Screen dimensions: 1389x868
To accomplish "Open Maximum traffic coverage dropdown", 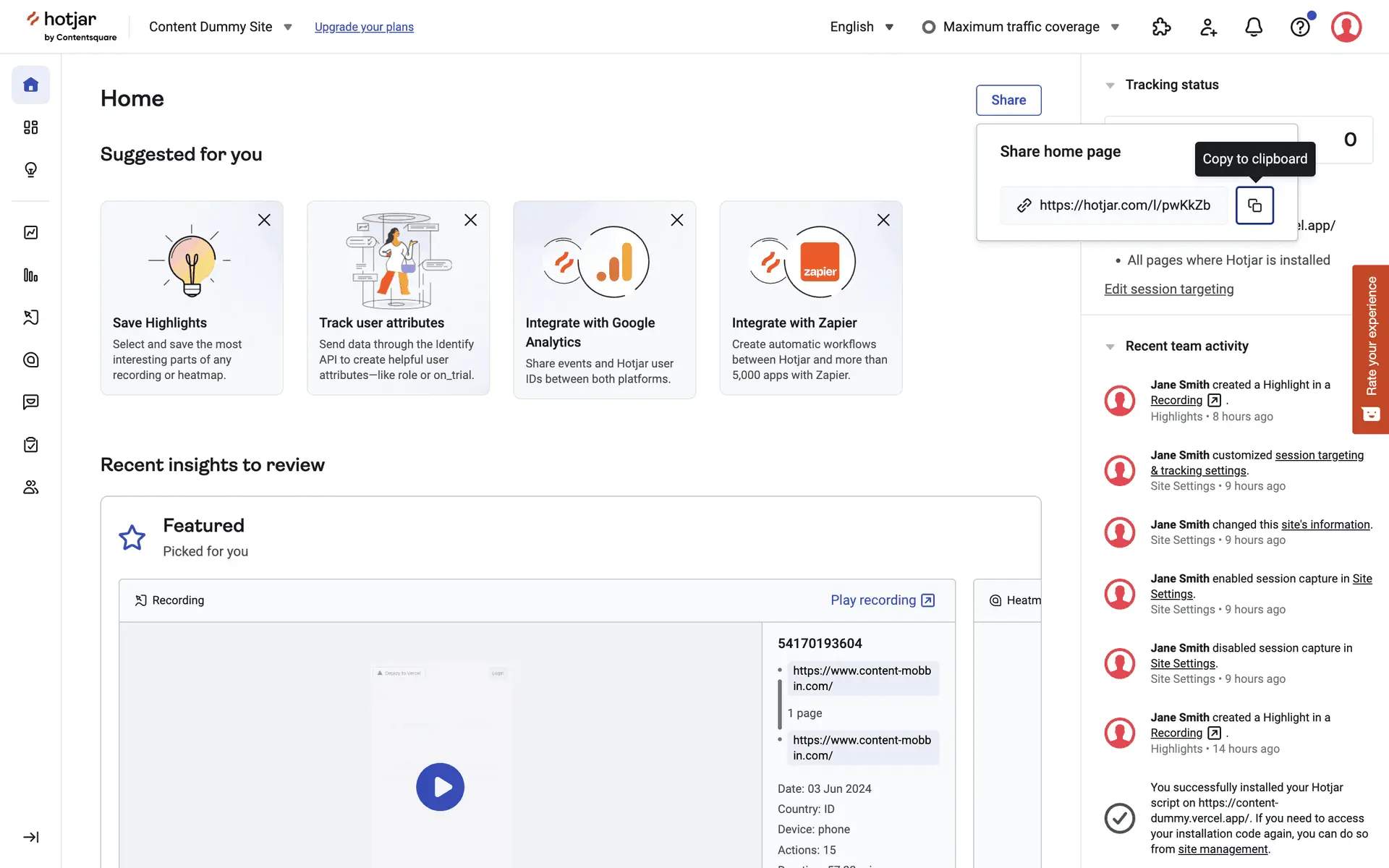I will point(1021,27).
